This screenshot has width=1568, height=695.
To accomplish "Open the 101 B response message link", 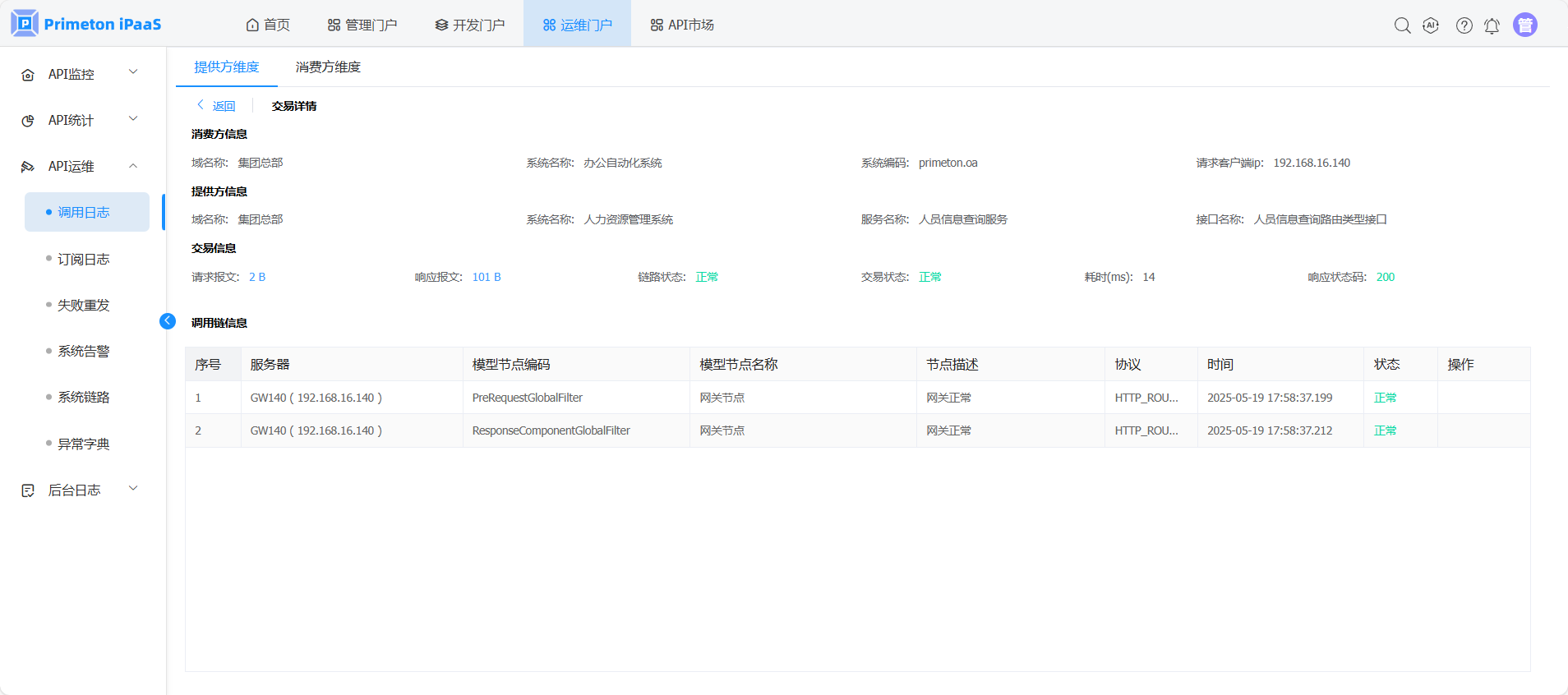I will 487,278.
